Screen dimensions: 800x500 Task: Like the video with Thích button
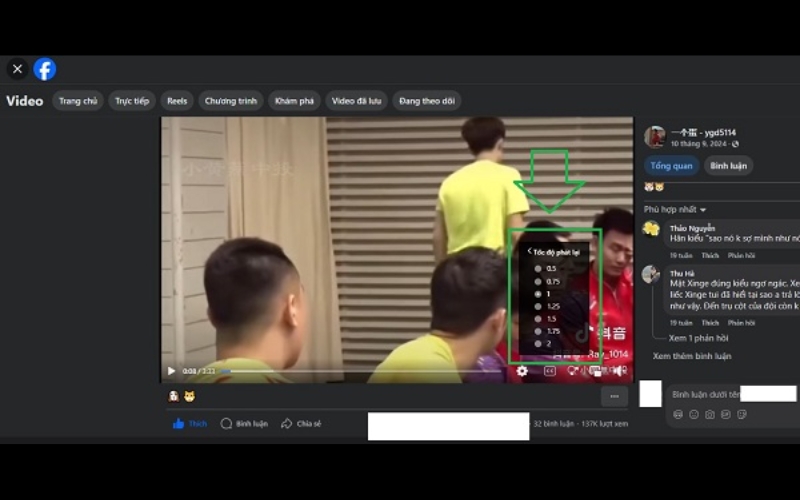[190, 423]
